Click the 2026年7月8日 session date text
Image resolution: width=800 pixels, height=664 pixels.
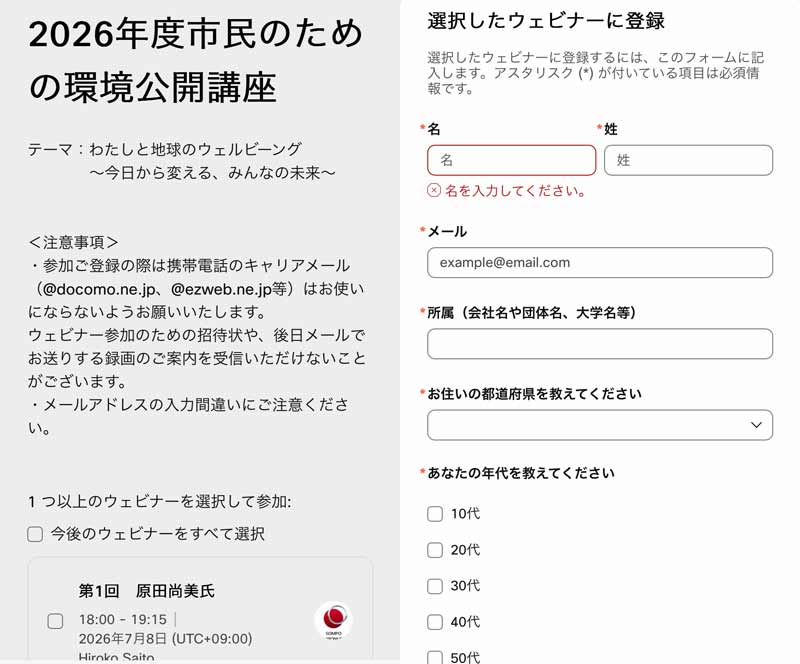[122, 639]
